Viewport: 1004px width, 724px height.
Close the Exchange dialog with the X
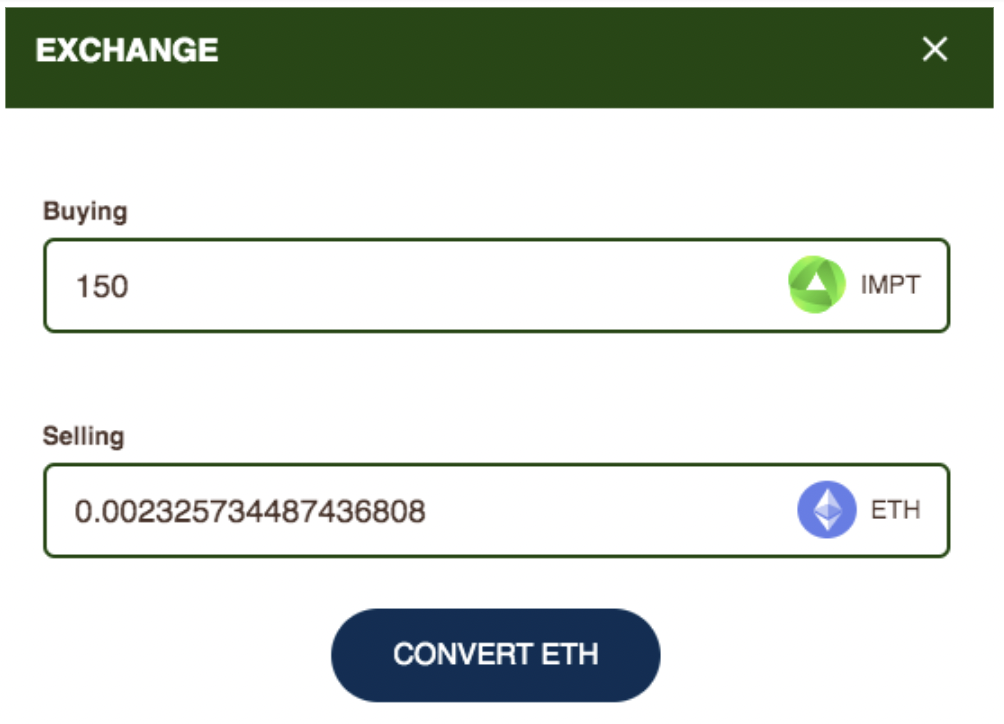click(934, 49)
